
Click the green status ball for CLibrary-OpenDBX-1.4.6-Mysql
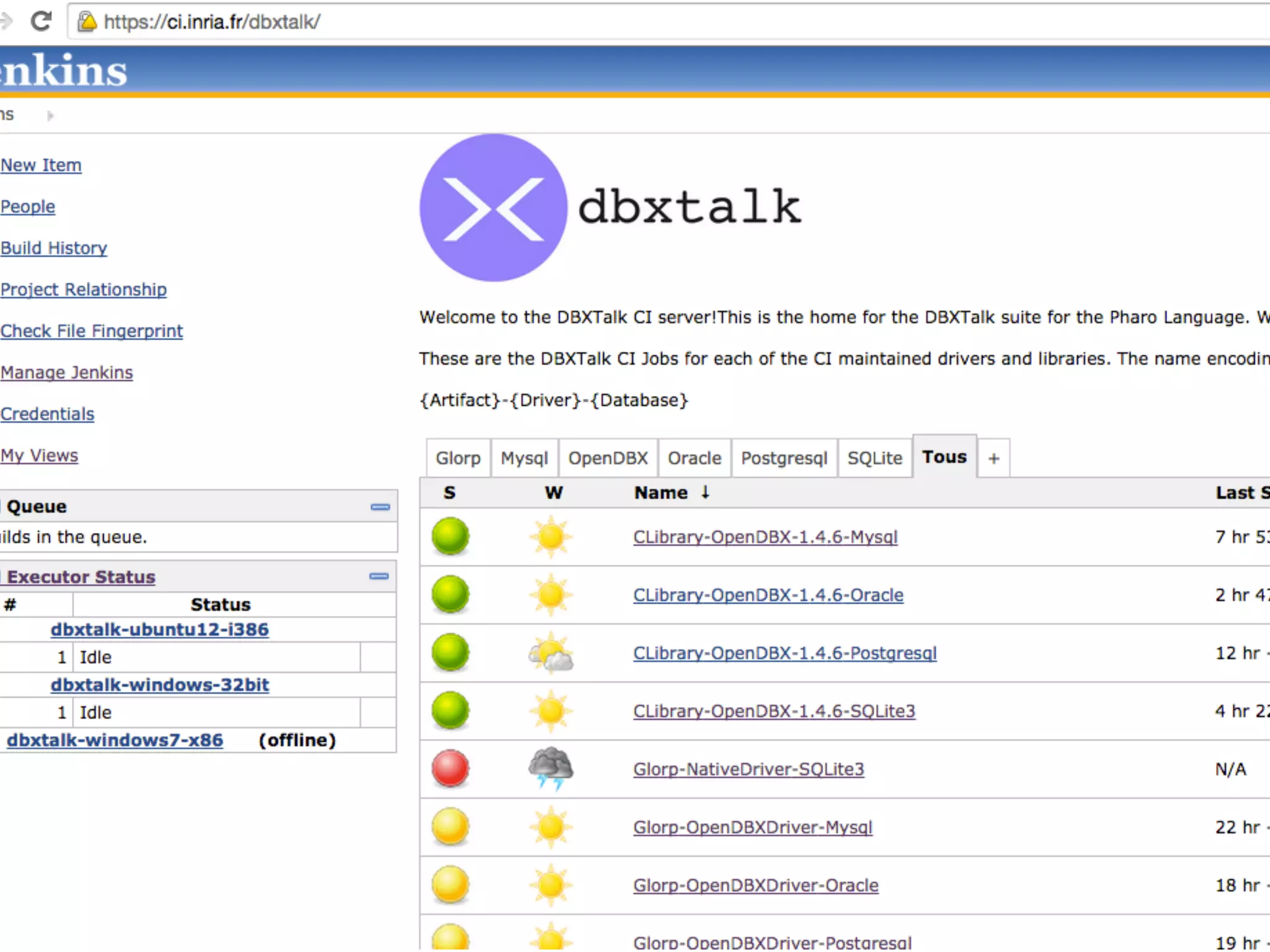coord(450,536)
